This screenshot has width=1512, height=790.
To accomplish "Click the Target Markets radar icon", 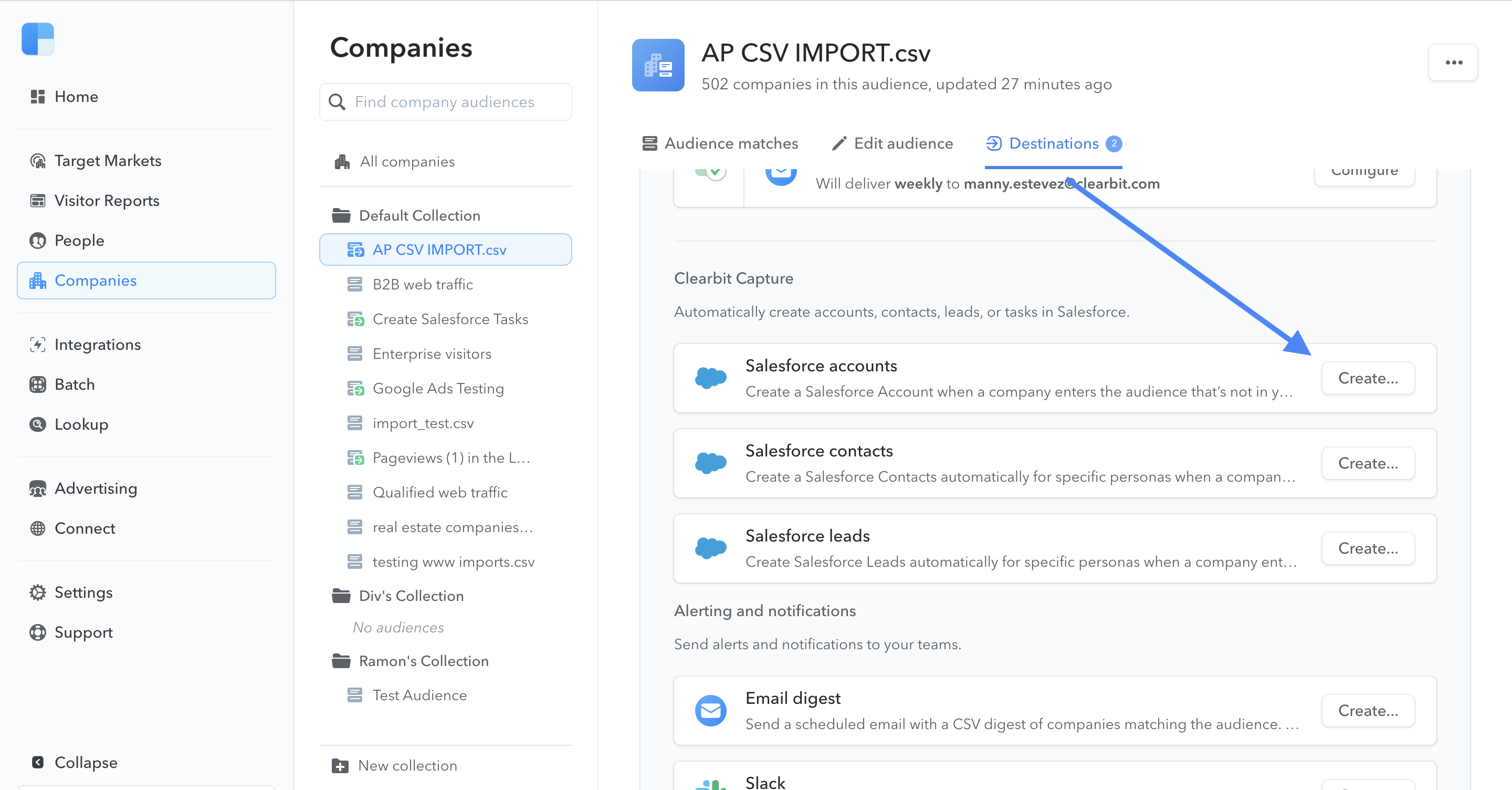I will coord(38,160).
